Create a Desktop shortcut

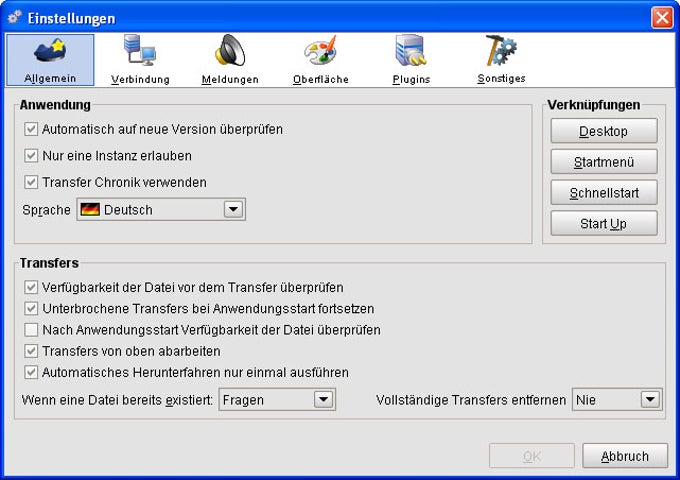point(604,131)
